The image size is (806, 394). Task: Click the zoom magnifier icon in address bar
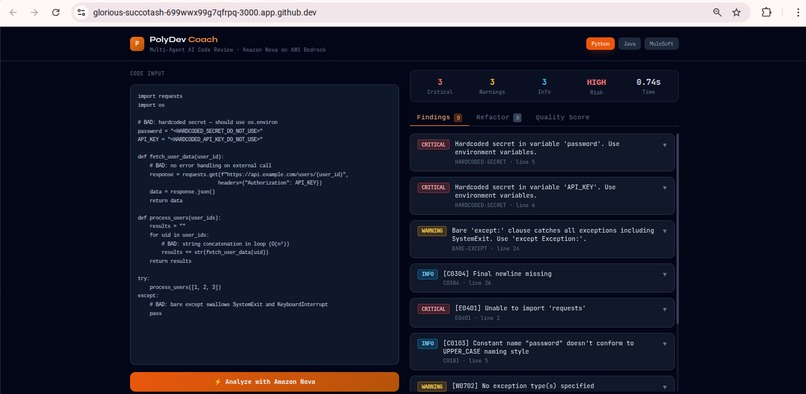(x=717, y=12)
